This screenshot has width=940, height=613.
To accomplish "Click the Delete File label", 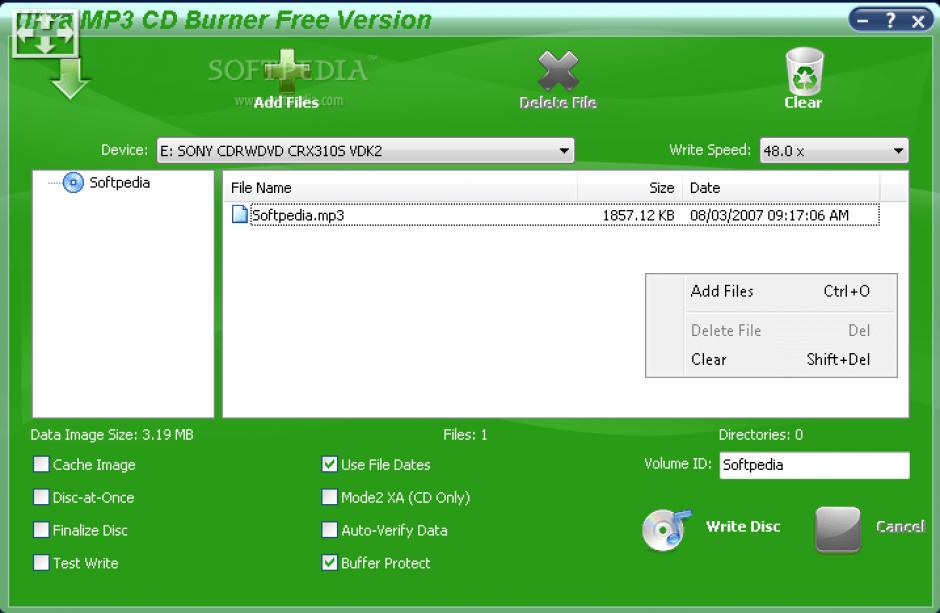I will point(558,102).
